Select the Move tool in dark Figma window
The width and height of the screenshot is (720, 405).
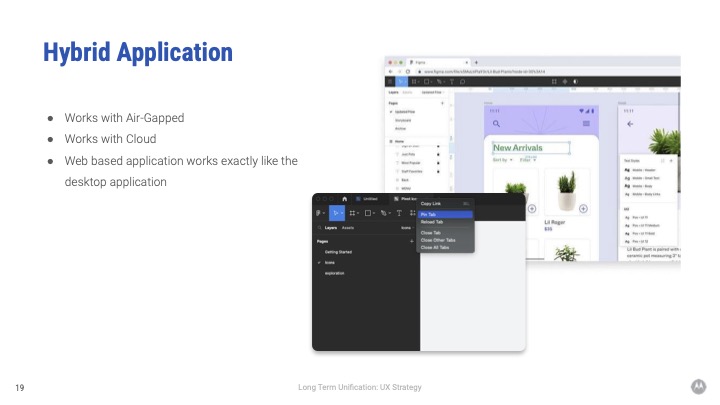click(337, 213)
